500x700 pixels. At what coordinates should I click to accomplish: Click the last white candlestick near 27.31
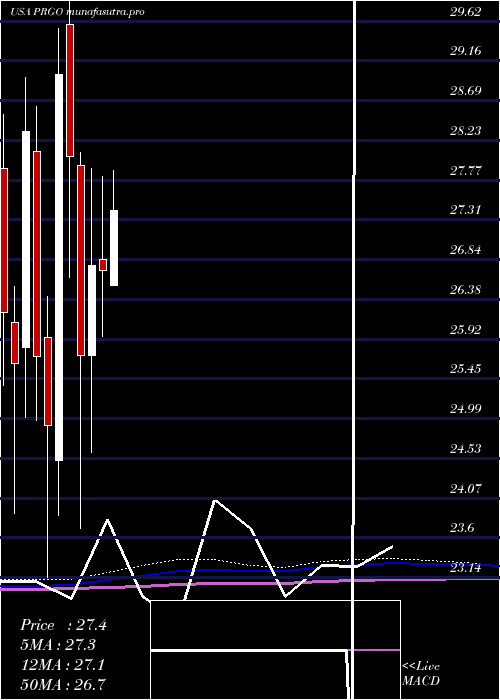click(x=114, y=248)
